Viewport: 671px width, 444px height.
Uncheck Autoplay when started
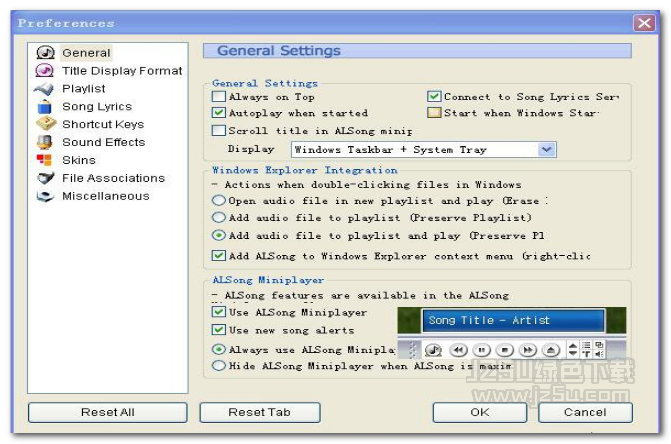coord(219,113)
